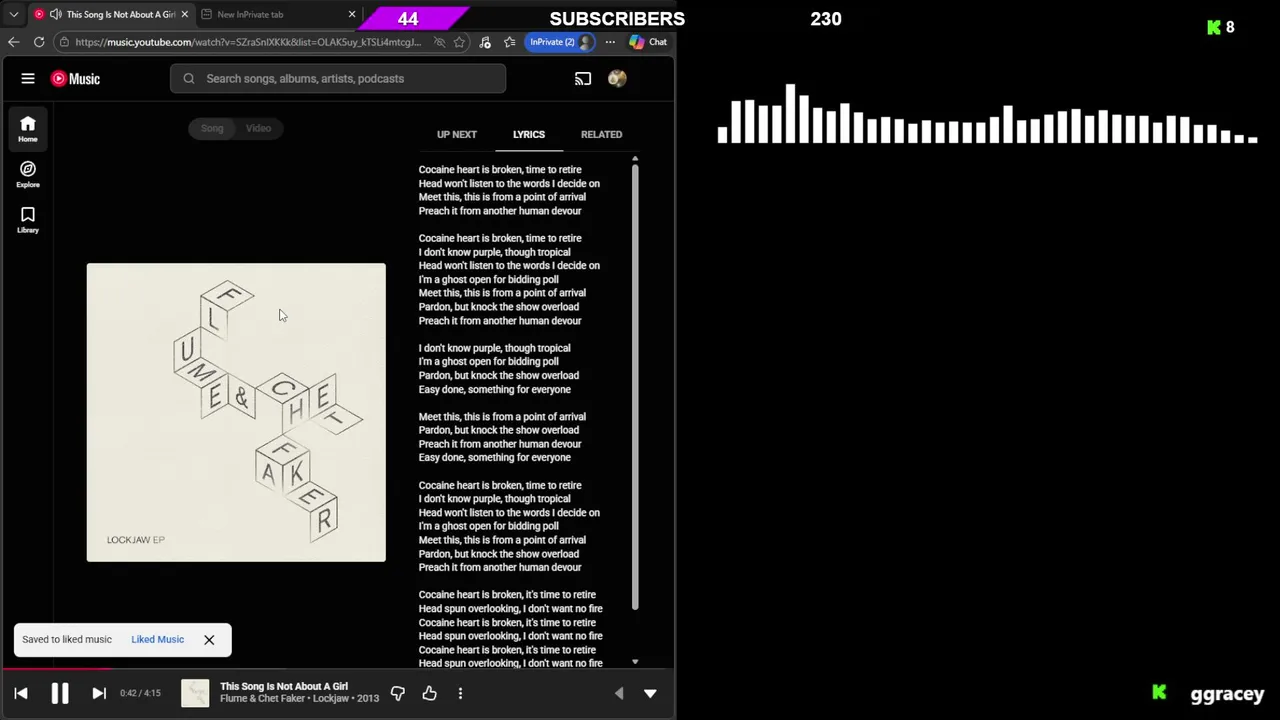Go back with browser back arrow

point(13,42)
